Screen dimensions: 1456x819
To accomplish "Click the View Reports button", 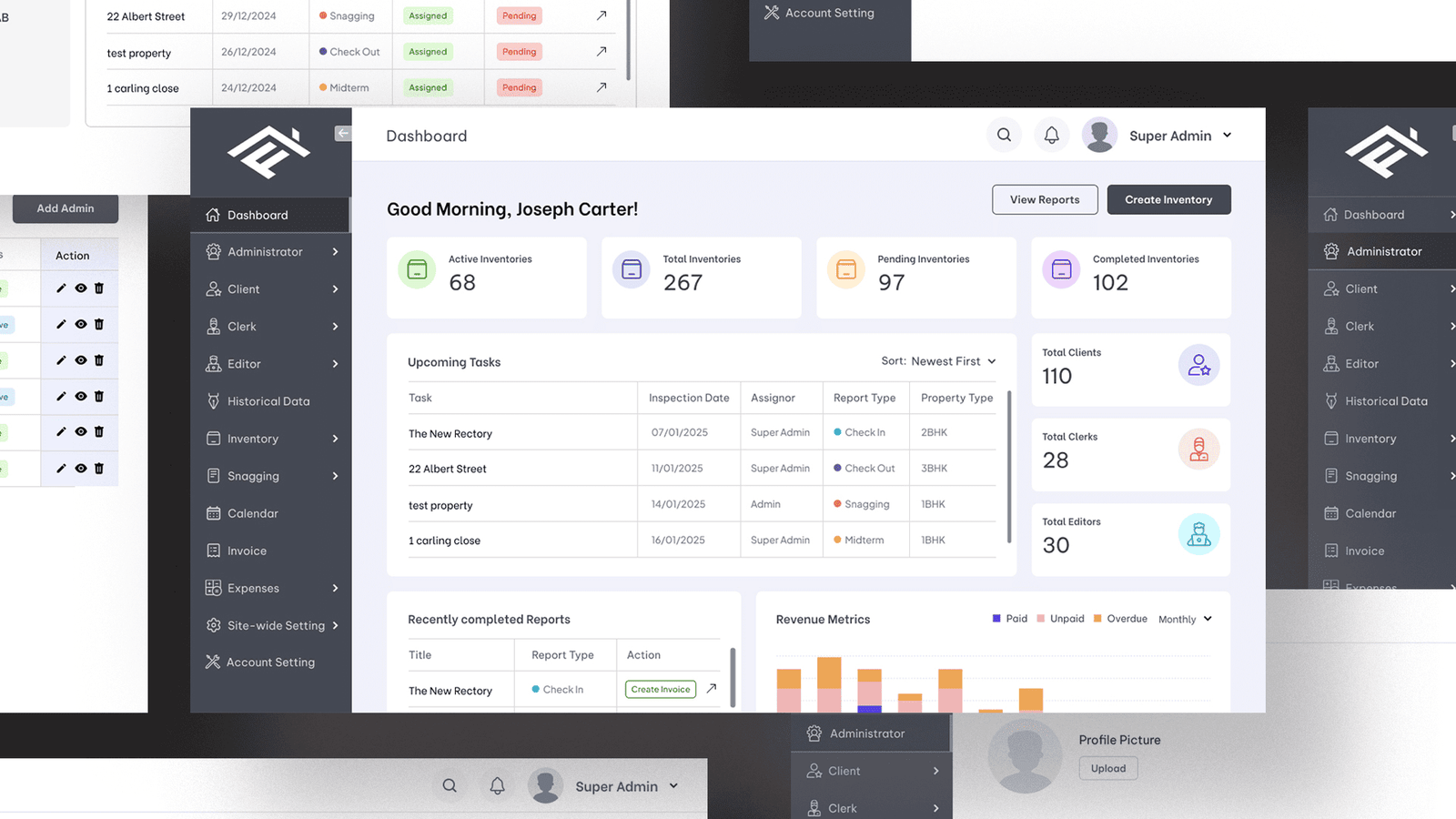I will click(x=1045, y=199).
